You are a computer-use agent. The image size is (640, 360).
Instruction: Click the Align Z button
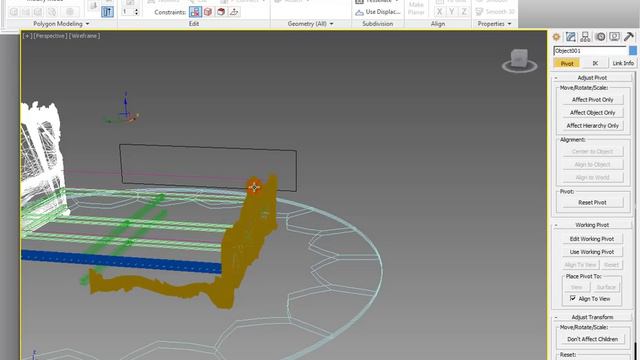pyautogui.click(x=464, y=12)
